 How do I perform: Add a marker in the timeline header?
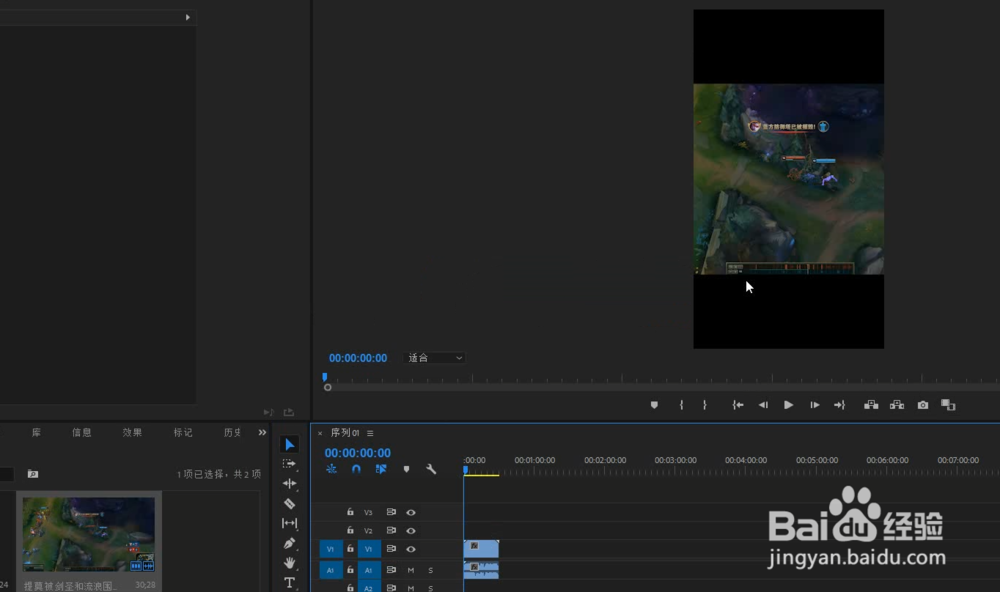click(406, 469)
